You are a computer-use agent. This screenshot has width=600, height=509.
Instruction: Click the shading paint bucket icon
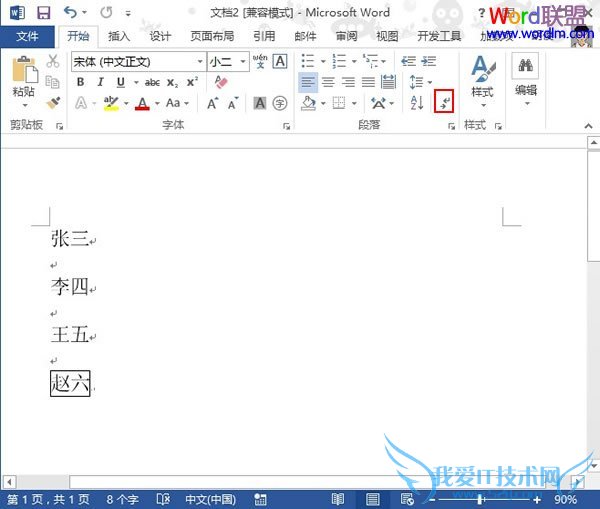(309, 103)
